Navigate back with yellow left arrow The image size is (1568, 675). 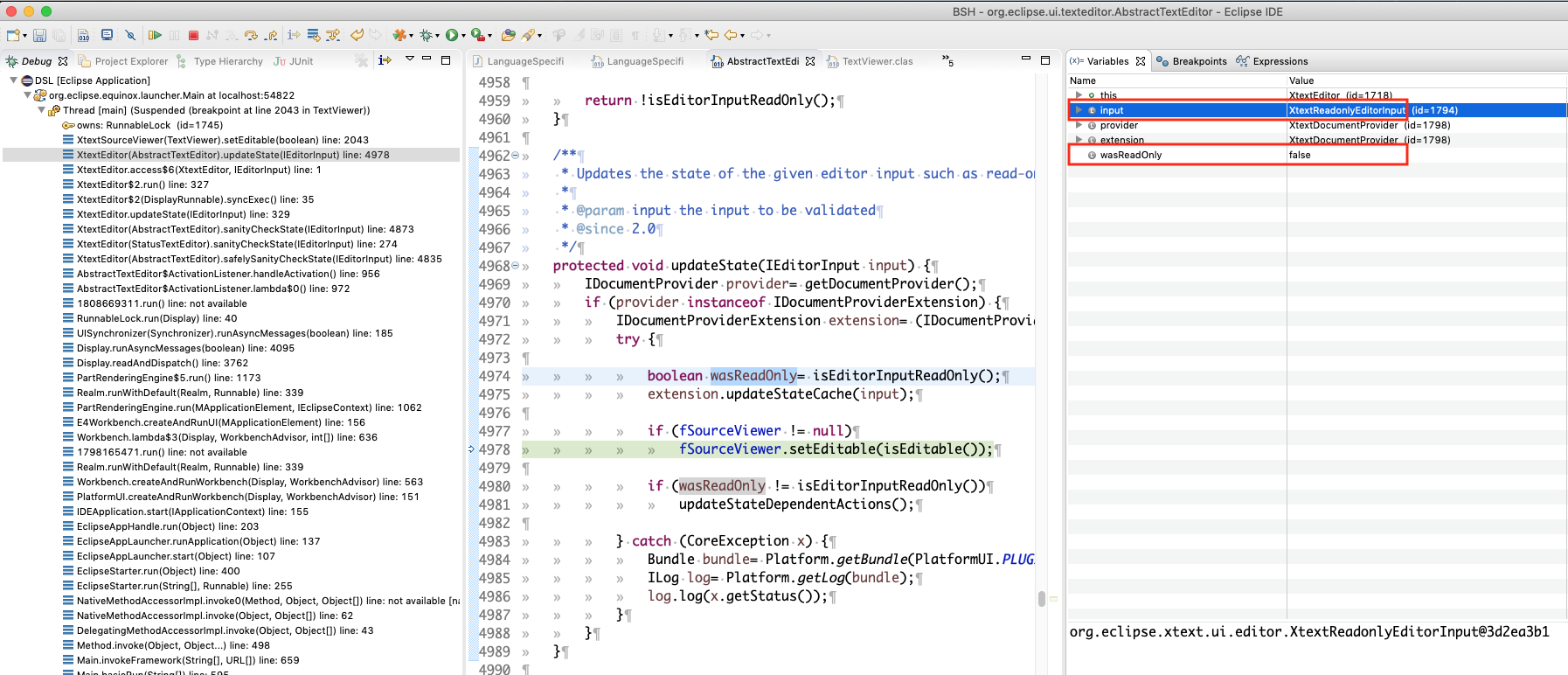[731, 35]
